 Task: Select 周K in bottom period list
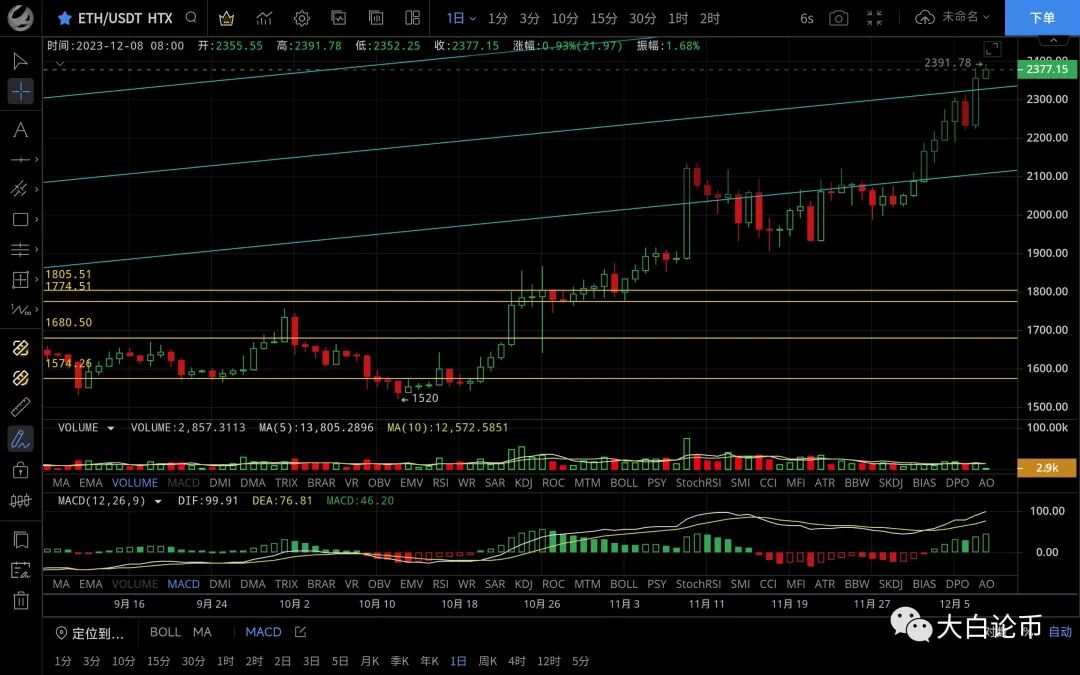(x=488, y=661)
